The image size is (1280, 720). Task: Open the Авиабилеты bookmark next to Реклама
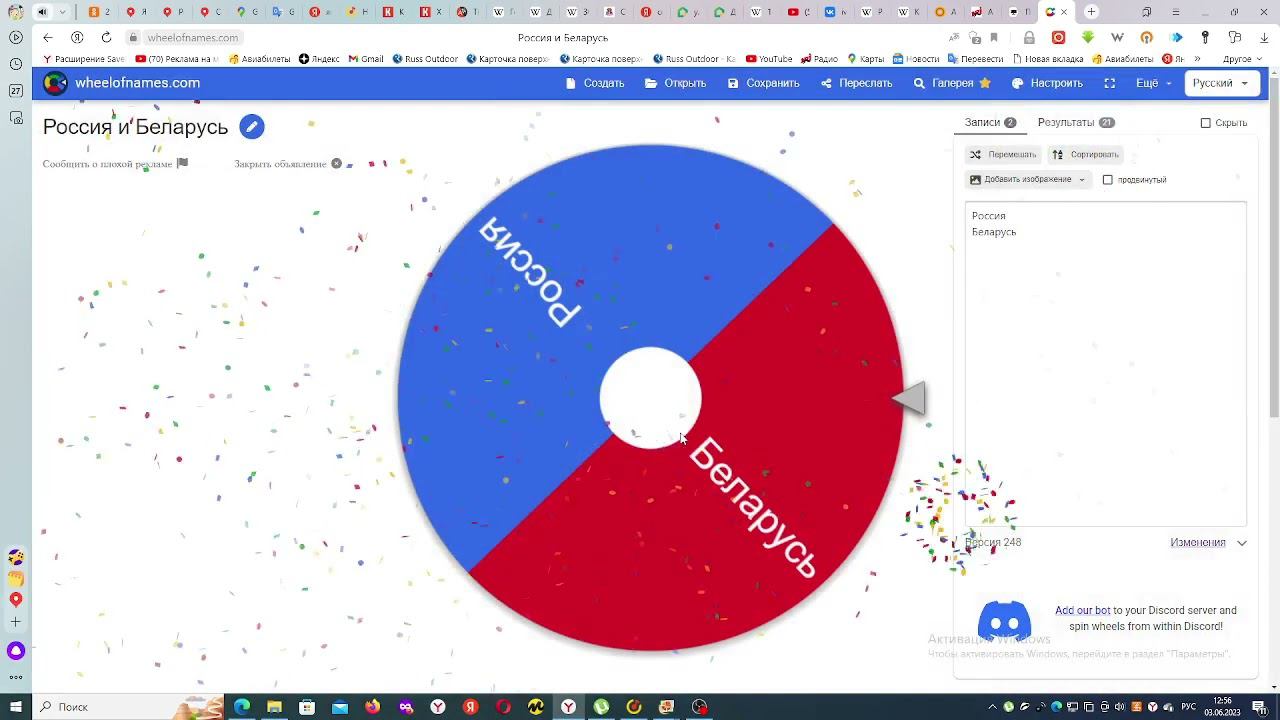click(x=260, y=59)
